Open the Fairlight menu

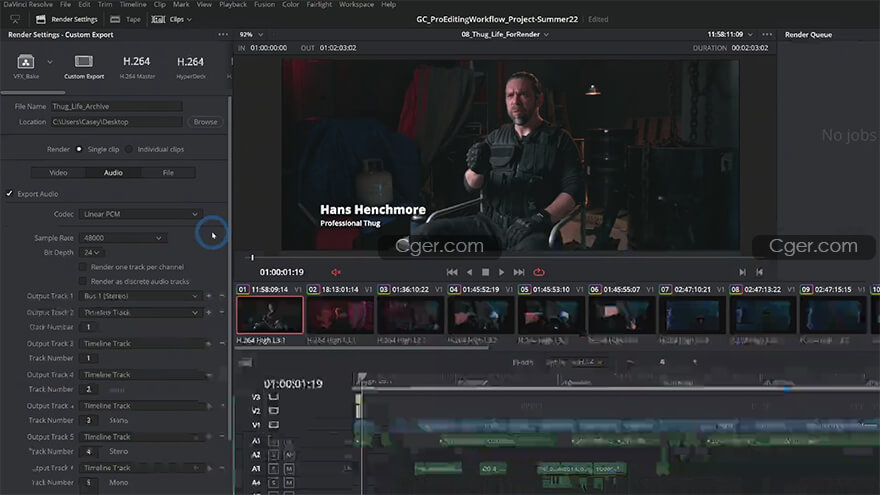(x=319, y=4)
